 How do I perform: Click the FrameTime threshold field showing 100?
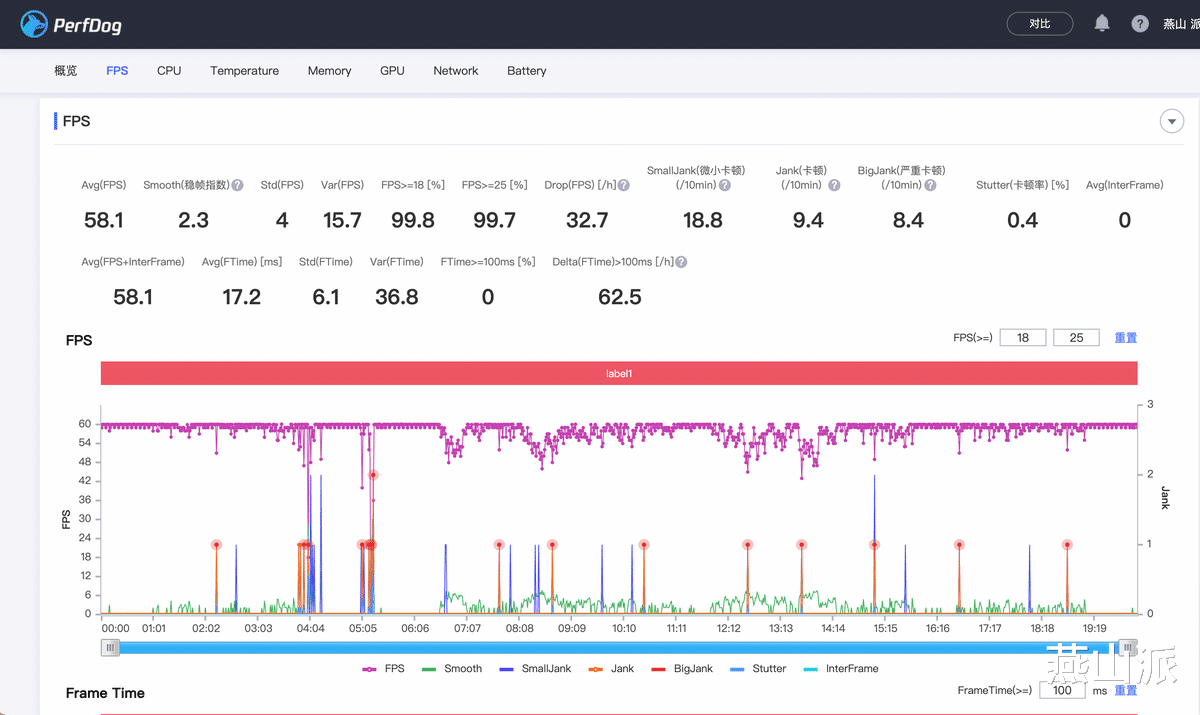(1062, 690)
